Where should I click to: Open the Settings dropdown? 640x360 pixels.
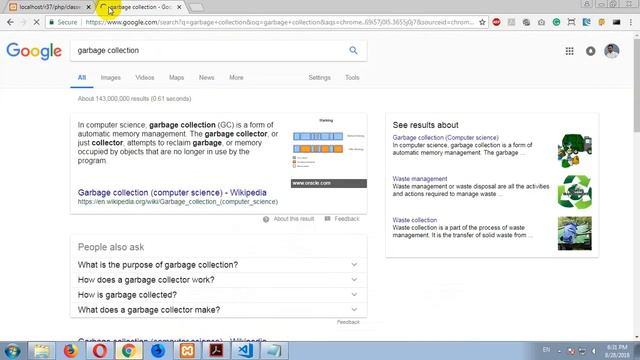[319, 78]
